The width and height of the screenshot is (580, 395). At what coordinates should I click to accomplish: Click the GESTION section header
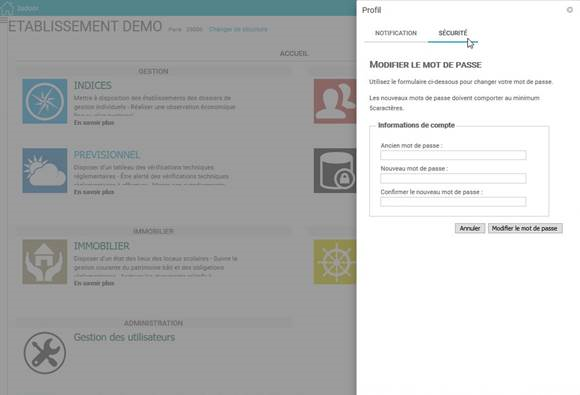pos(153,71)
